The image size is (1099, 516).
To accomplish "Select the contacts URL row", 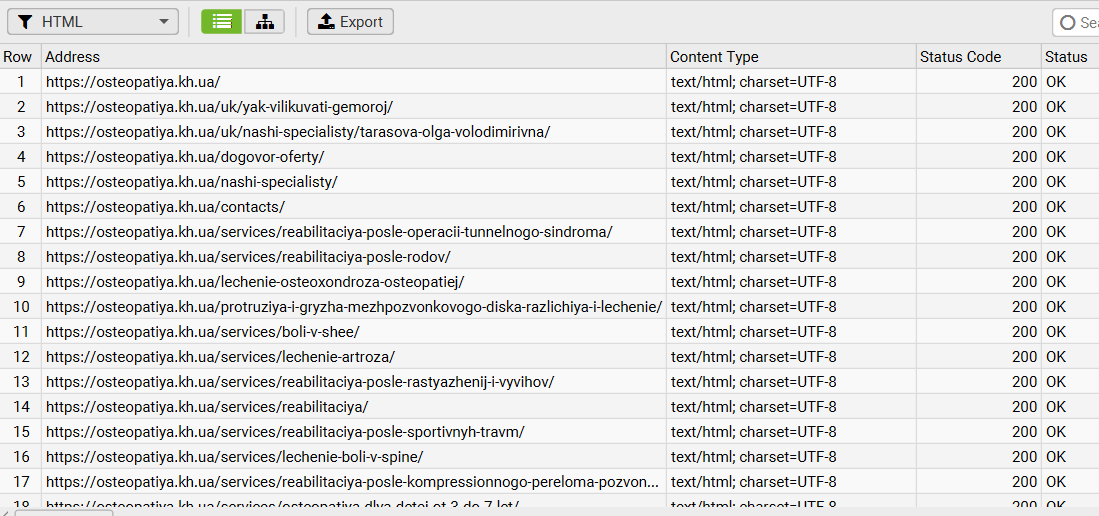I will tap(165, 207).
